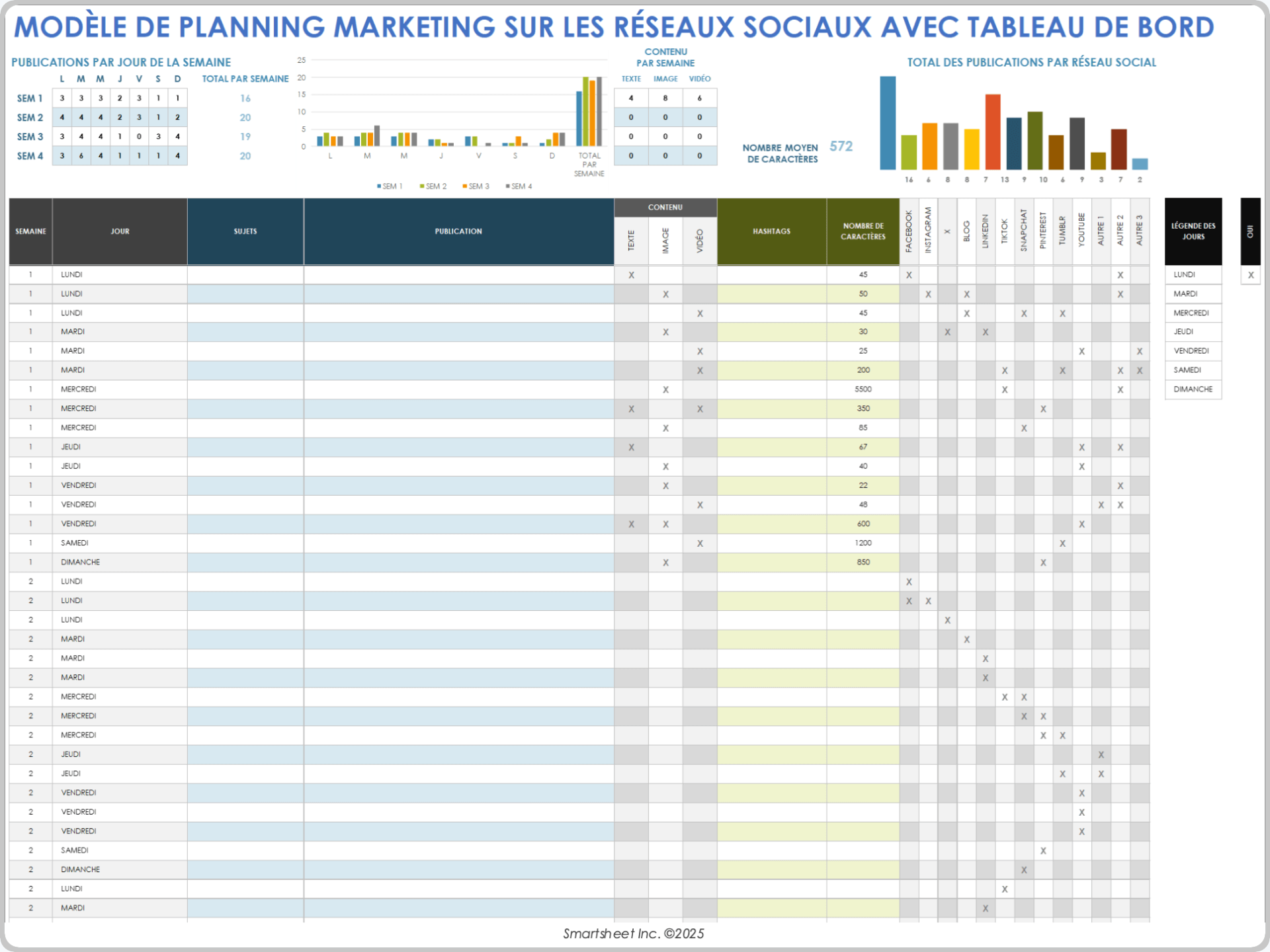This screenshot has height=952, width=1270.
Task: Click the TUMBLR column header
Action: click(x=1062, y=231)
